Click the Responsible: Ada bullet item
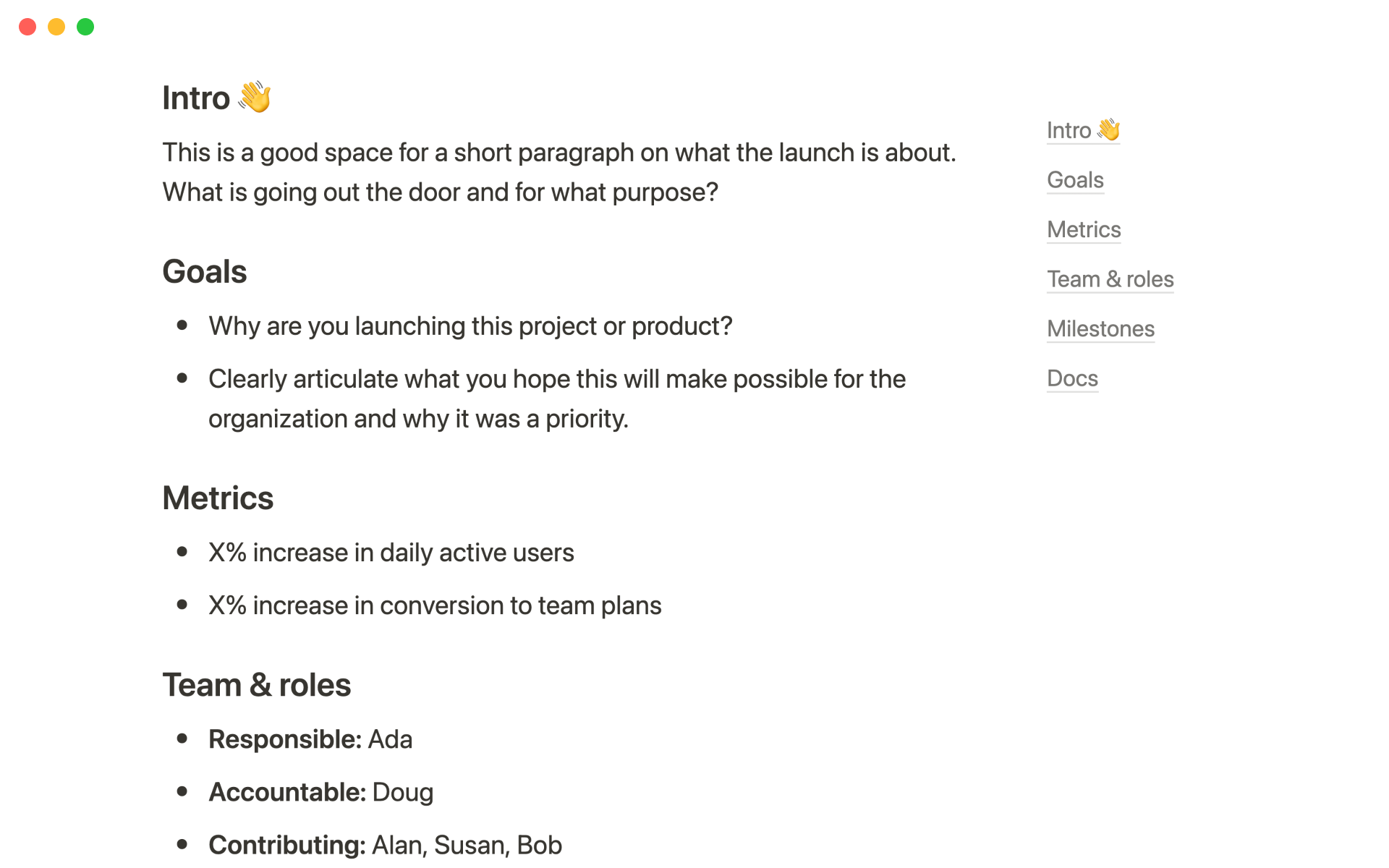The height and width of the screenshot is (868, 1389). point(310,739)
